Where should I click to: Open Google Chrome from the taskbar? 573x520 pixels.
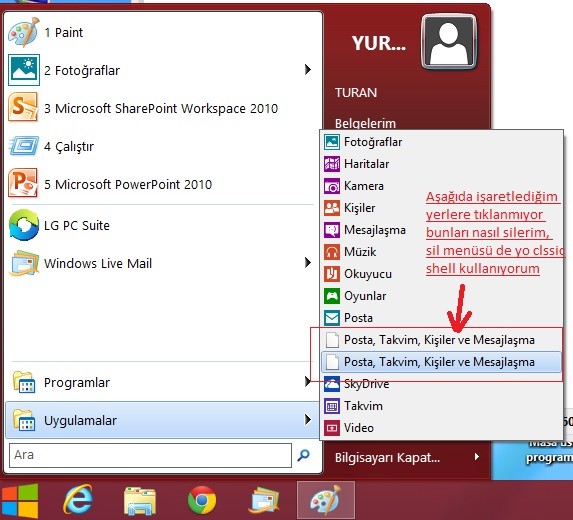(202, 500)
